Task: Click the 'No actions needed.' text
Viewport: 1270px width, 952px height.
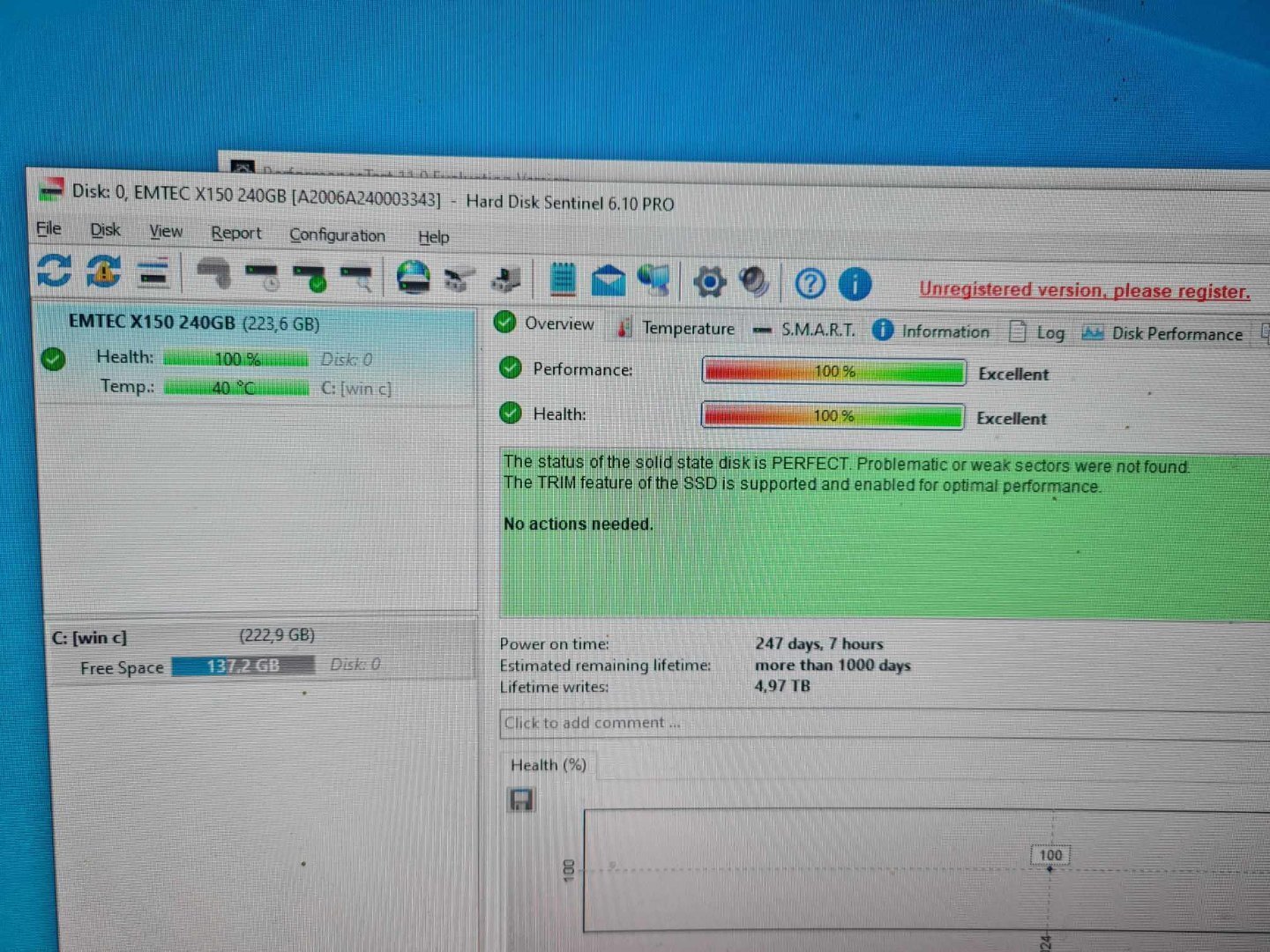Action: tap(579, 524)
